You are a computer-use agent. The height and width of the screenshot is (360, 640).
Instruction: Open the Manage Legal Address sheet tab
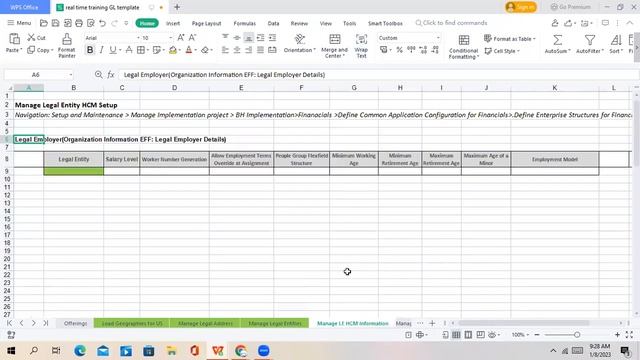(x=205, y=323)
